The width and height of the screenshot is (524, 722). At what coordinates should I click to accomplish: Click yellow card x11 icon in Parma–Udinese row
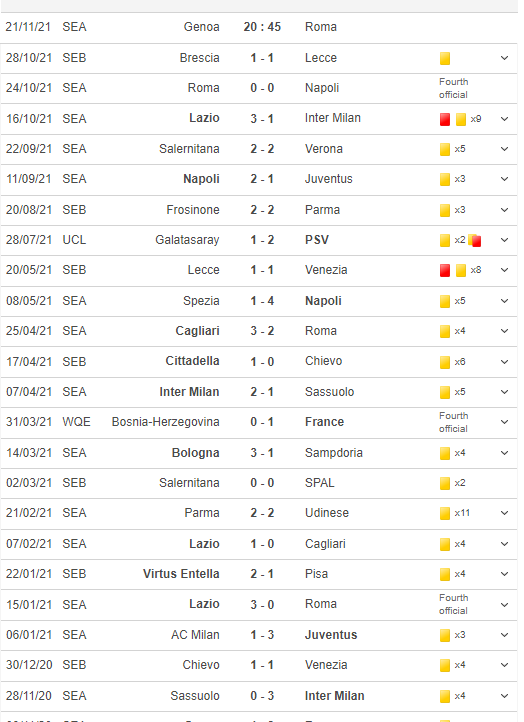click(x=445, y=513)
